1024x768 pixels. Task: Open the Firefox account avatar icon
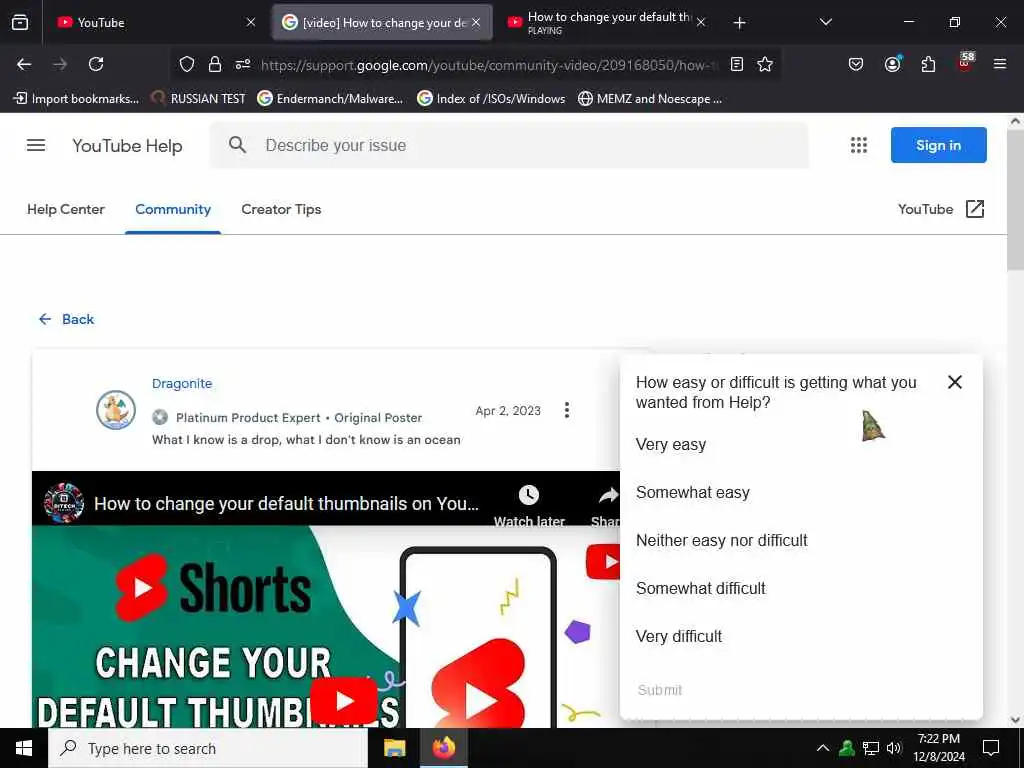point(892,63)
